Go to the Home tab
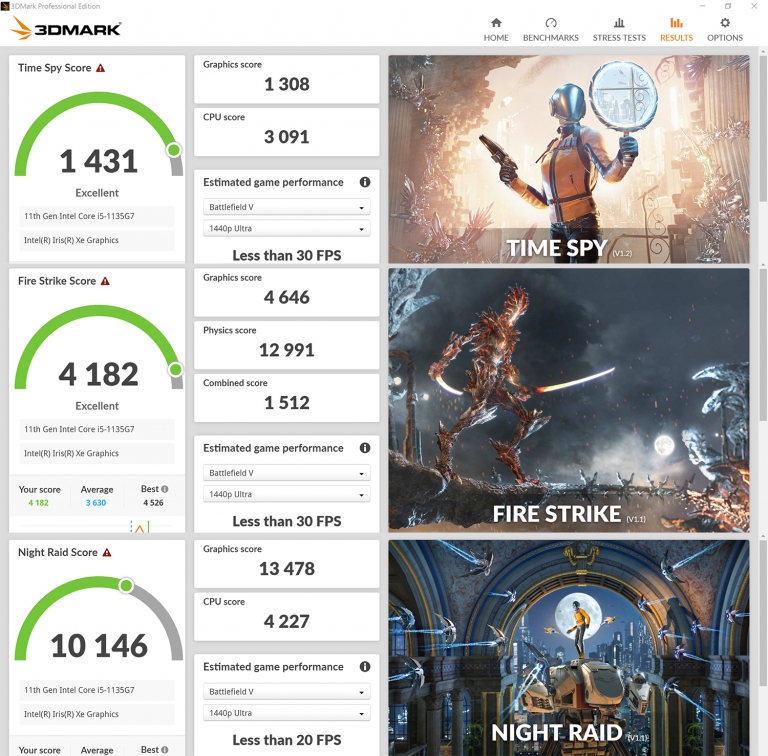 [x=496, y=29]
